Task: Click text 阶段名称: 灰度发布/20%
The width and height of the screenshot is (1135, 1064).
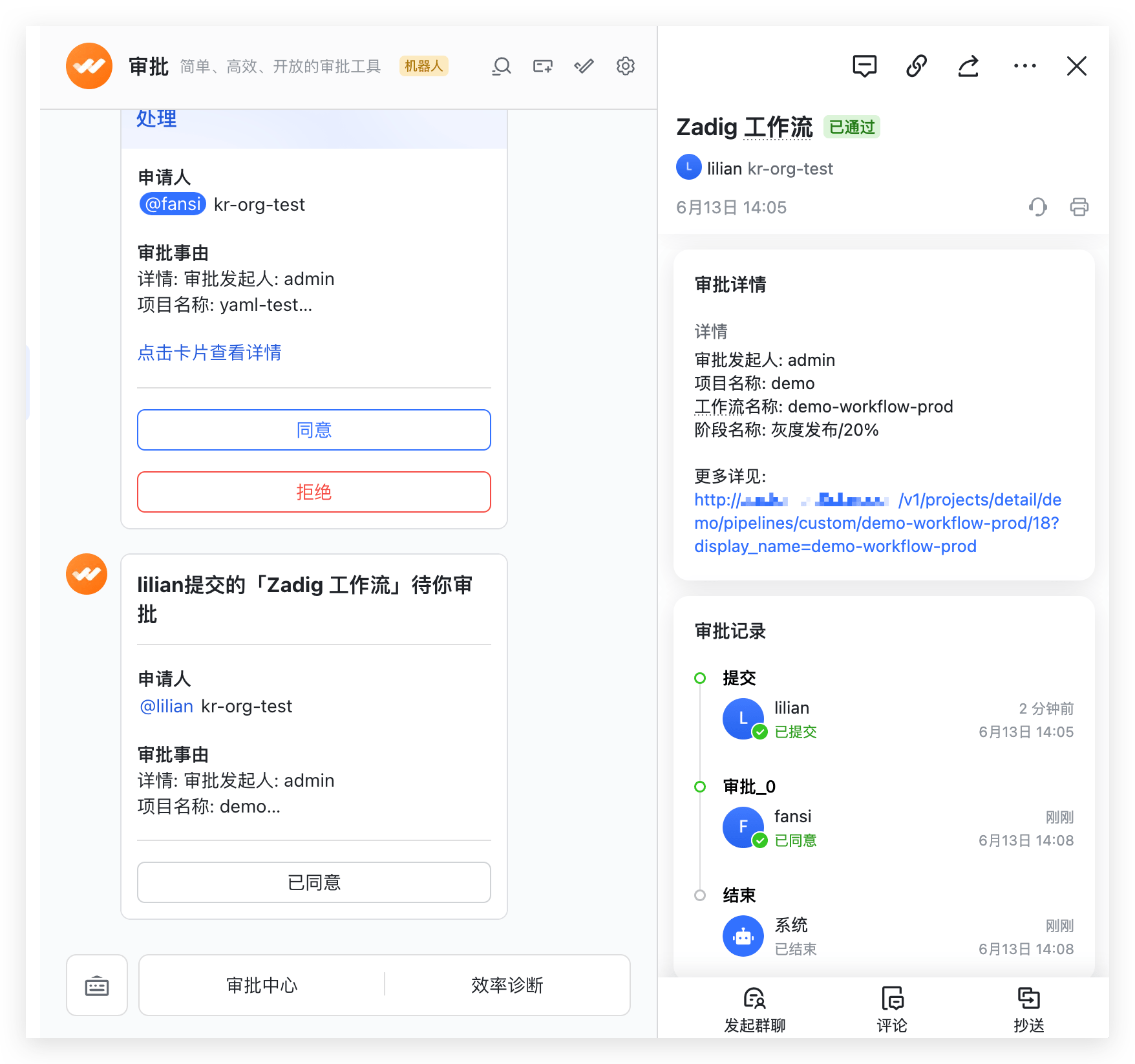Action: tap(787, 430)
